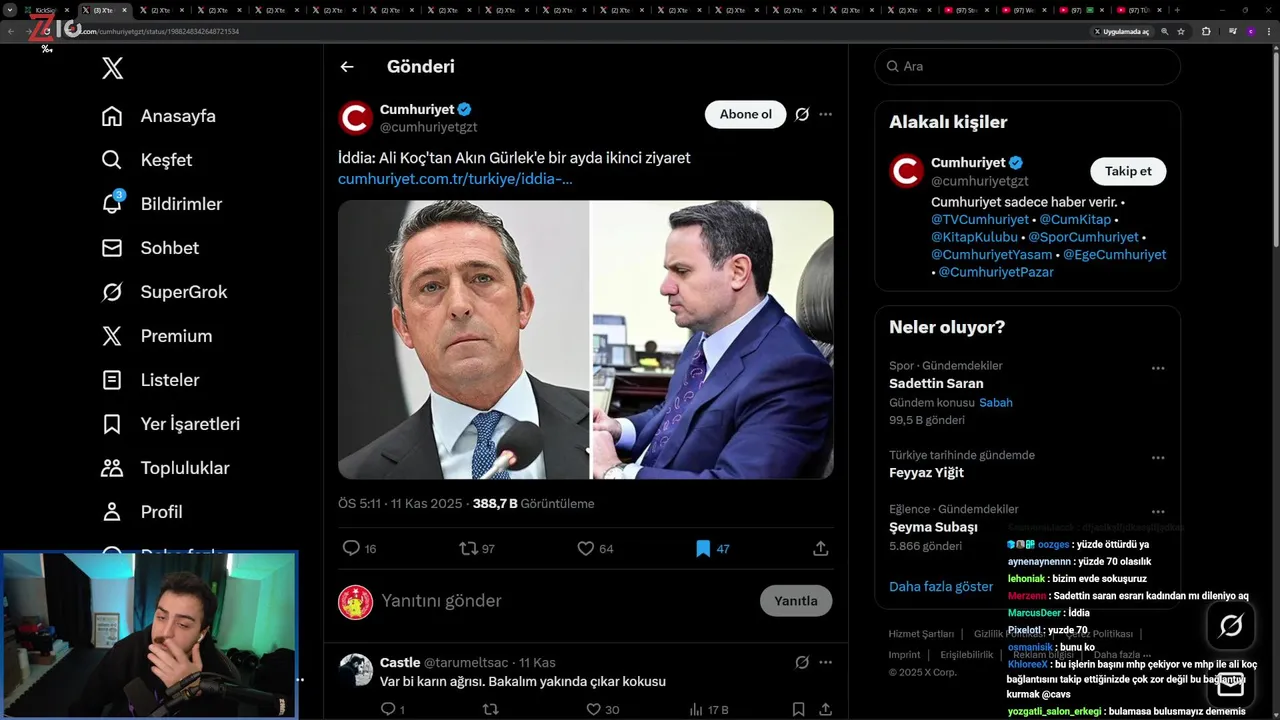
Task: Click the Abone ol button
Action: coord(745,114)
